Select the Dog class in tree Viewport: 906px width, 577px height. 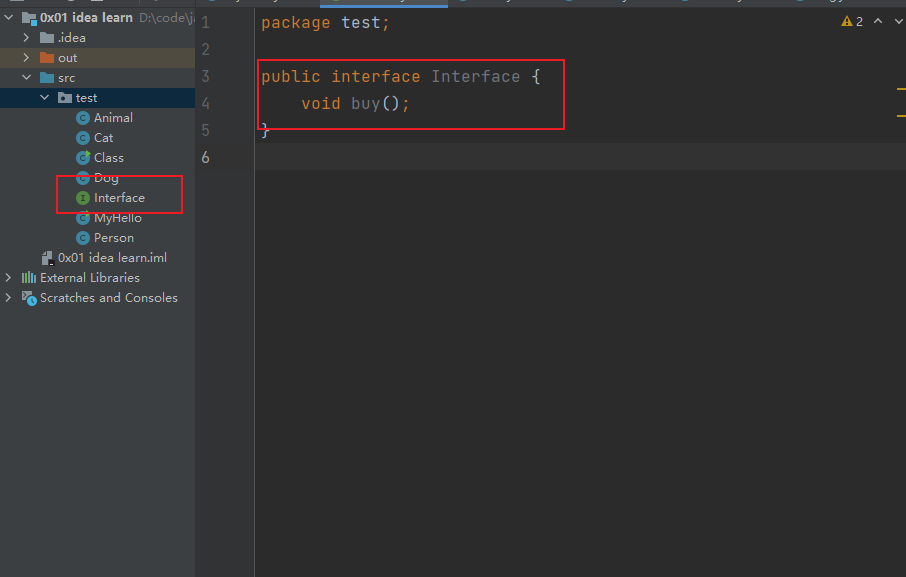pos(106,178)
